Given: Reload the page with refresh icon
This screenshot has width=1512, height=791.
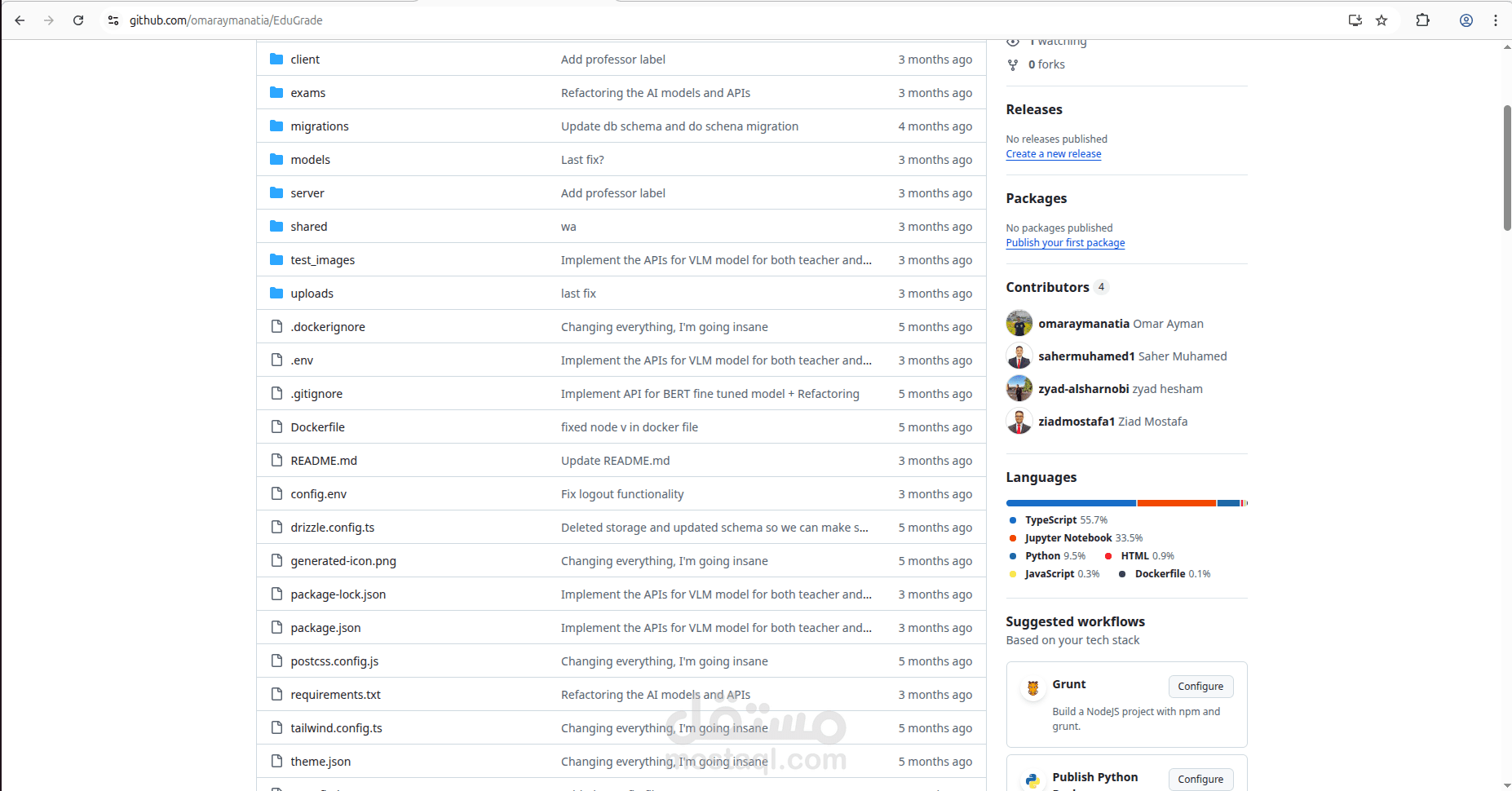Looking at the screenshot, I should (78, 20).
